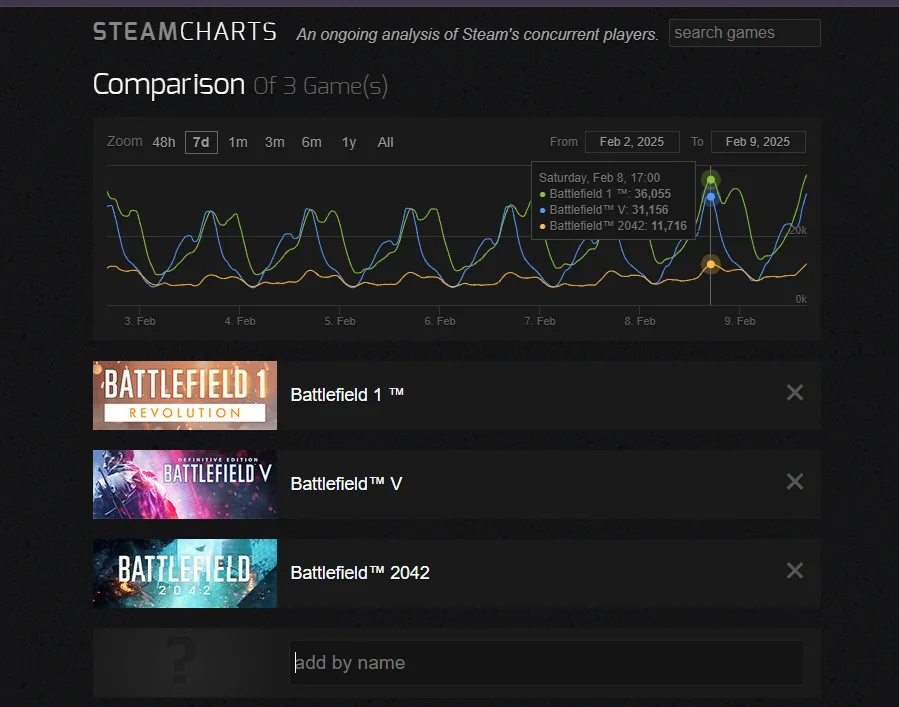Viewport: 899px width, 707px height.
Task: Select the 7d zoom tab
Action: click(200, 142)
